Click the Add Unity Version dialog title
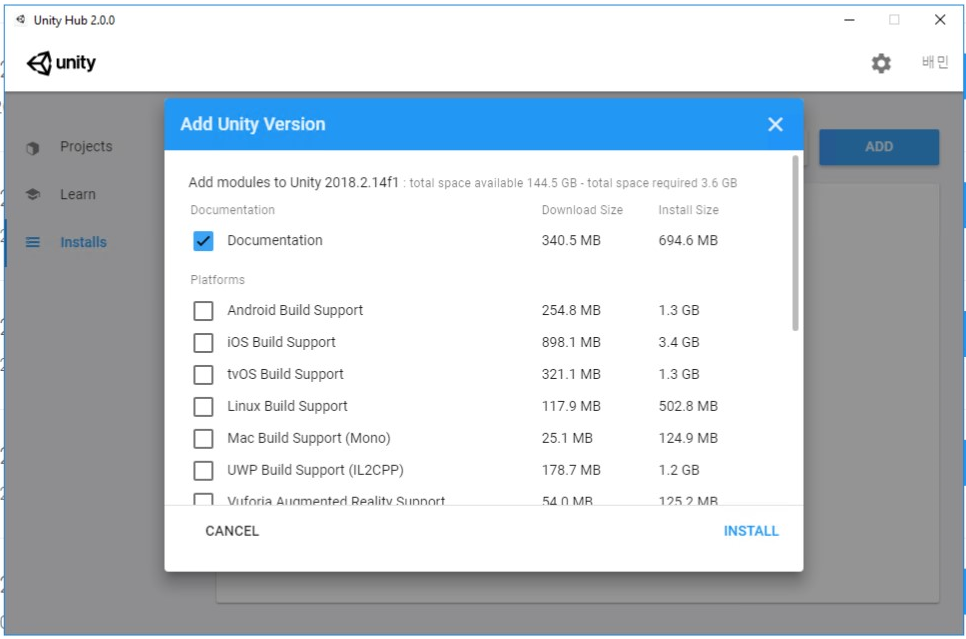The image size is (966, 639). coord(253,124)
